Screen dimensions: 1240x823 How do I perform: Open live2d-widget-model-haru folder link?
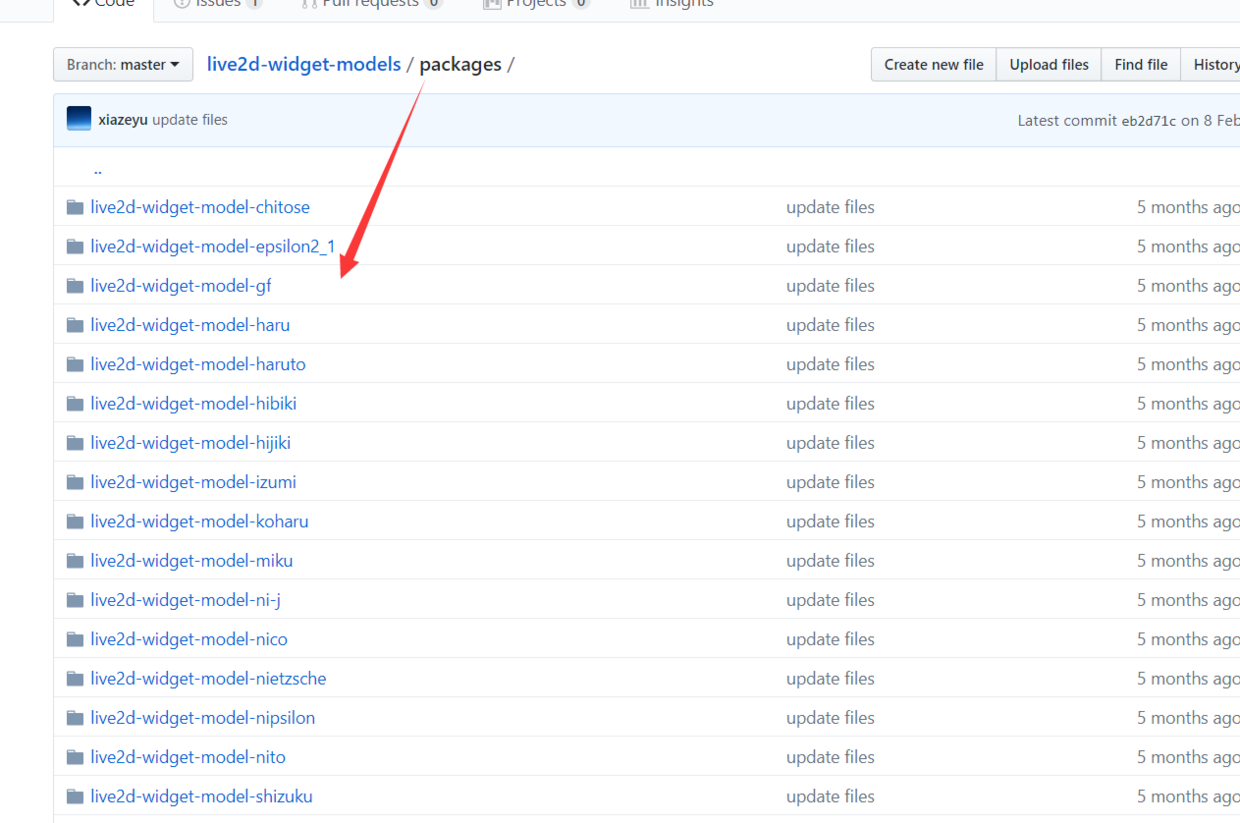pyautogui.click(x=190, y=325)
